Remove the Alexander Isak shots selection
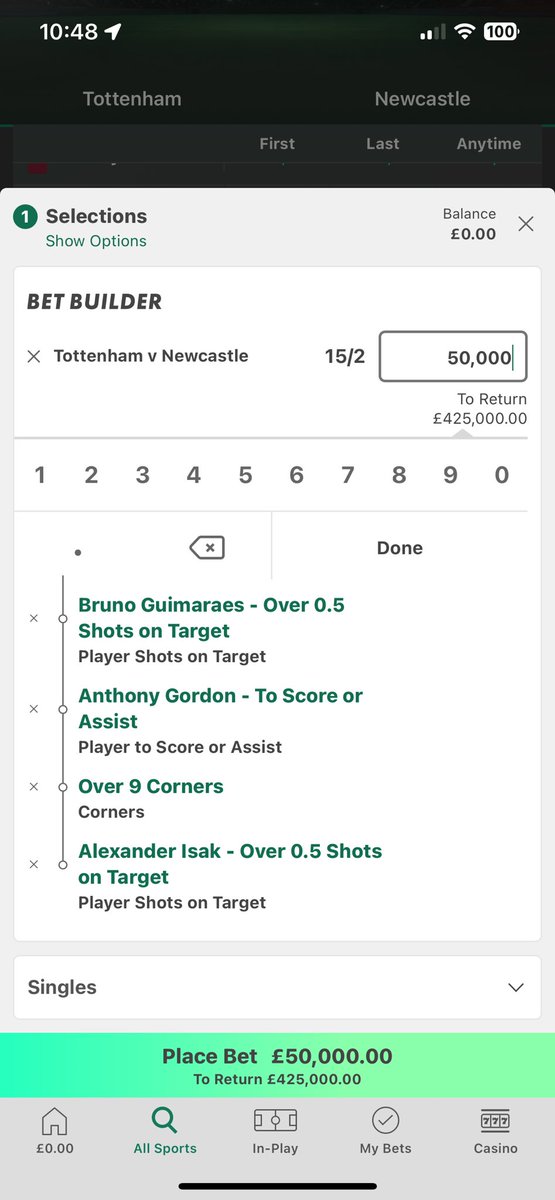Viewport: 555px width, 1200px height. pyautogui.click(x=33, y=865)
